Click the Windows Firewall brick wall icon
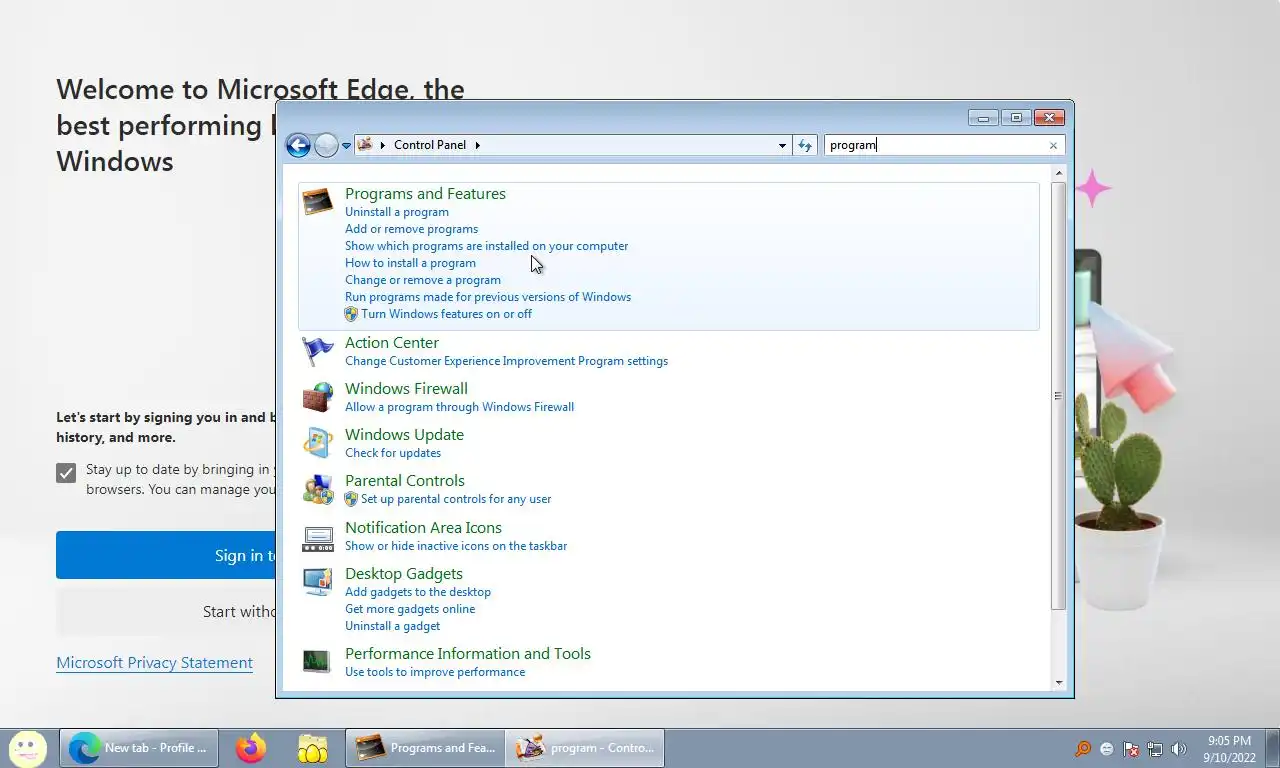Viewport: 1280px width, 768px height. point(318,397)
